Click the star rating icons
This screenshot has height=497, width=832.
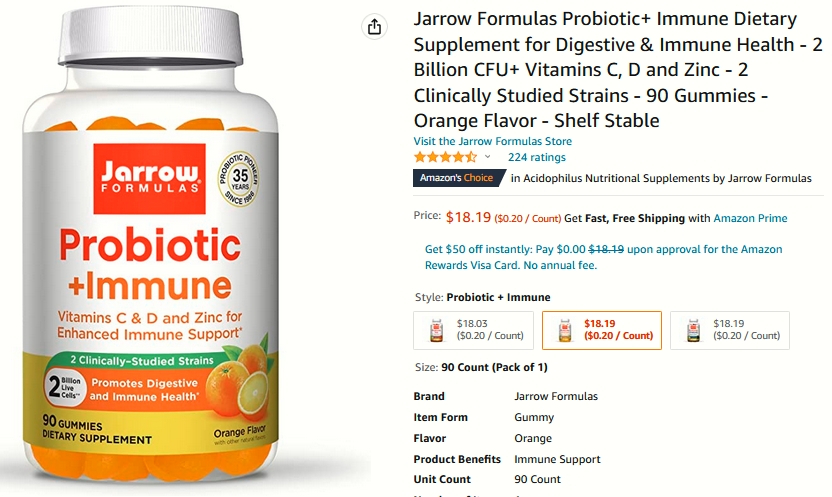[x=446, y=157]
